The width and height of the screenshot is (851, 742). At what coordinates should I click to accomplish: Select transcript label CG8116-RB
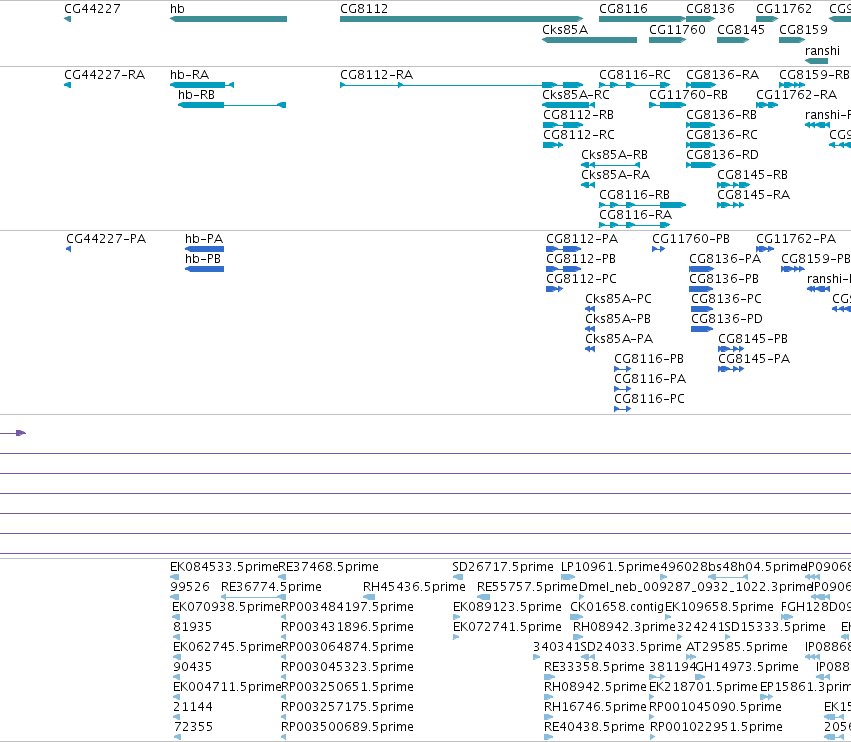[x=634, y=194]
